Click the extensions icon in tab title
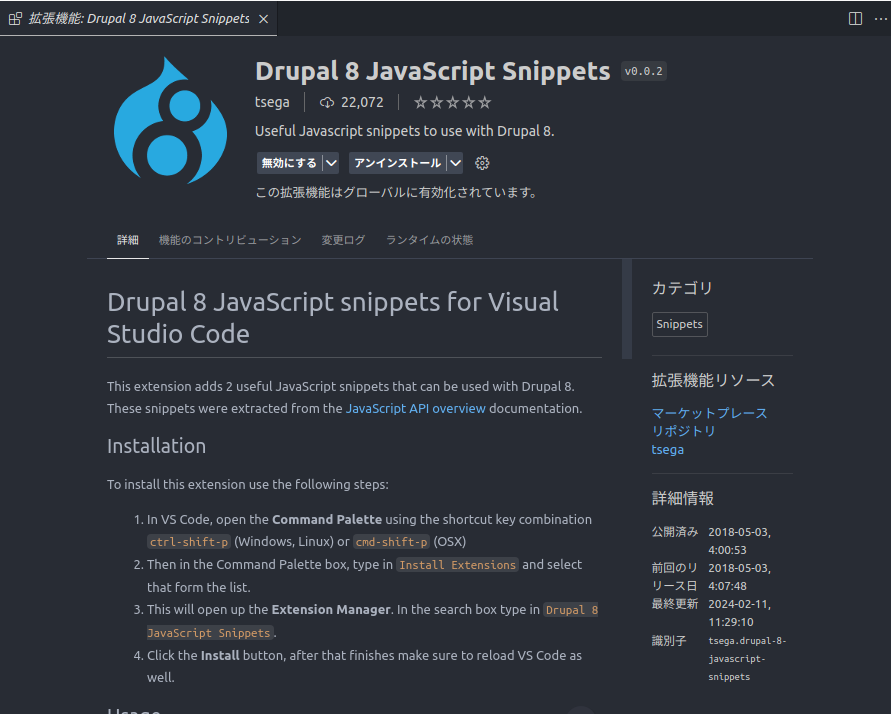The image size is (891, 714). [x=15, y=19]
